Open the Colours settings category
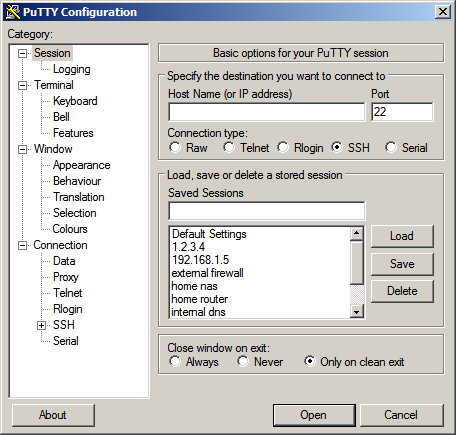Viewport: 456px width, 435px height. [x=70, y=229]
